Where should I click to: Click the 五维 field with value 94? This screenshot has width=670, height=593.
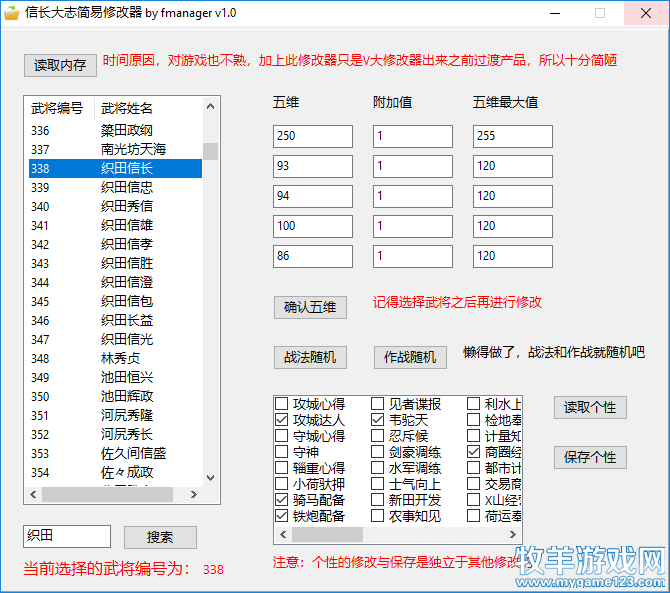pyautogui.click(x=313, y=196)
